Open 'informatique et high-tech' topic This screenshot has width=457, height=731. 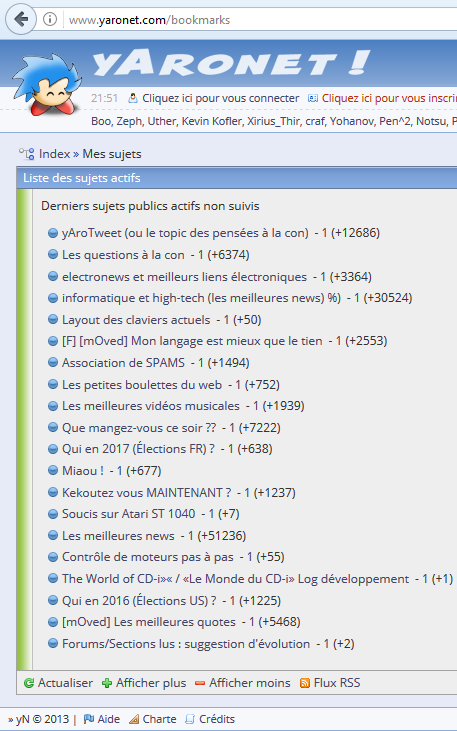tap(201, 298)
